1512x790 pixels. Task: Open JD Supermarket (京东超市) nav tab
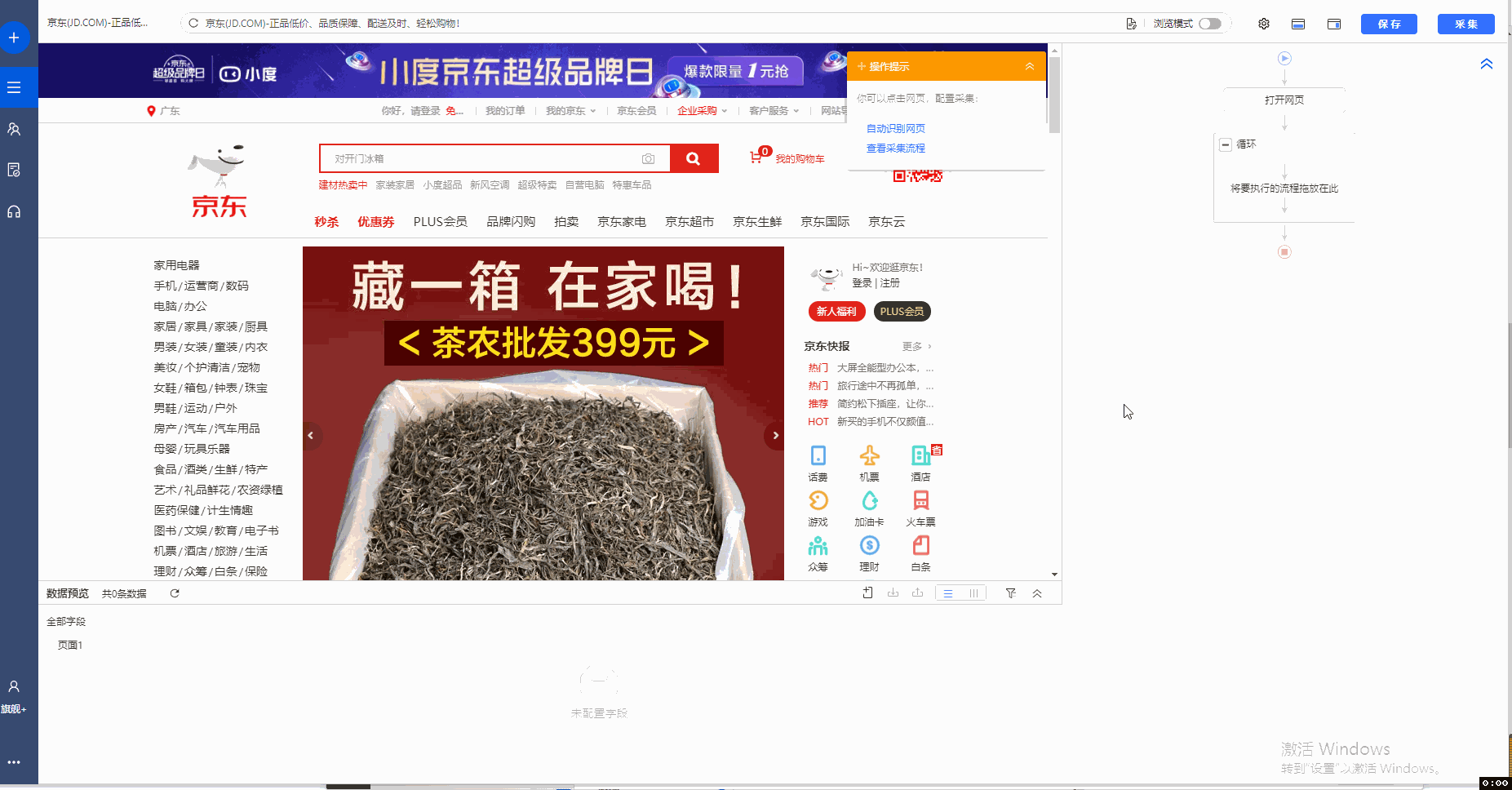coord(689,222)
